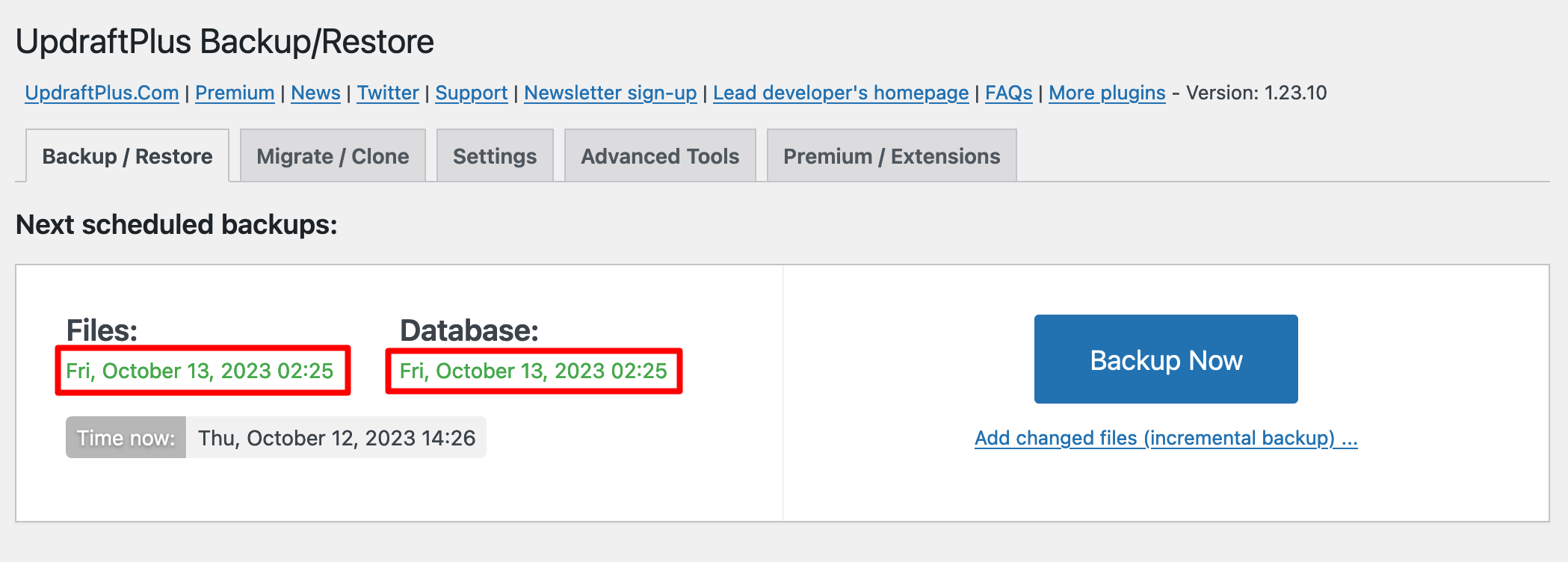Switch to the Migrate / Clone tab
Viewport: 1568px width, 562px height.
point(333,155)
